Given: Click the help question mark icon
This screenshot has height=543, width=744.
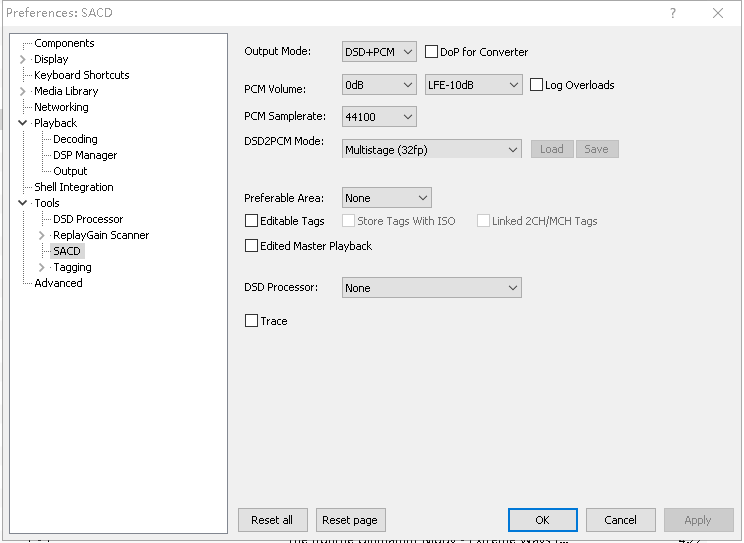Looking at the screenshot, I should click(x=672, y=13).
